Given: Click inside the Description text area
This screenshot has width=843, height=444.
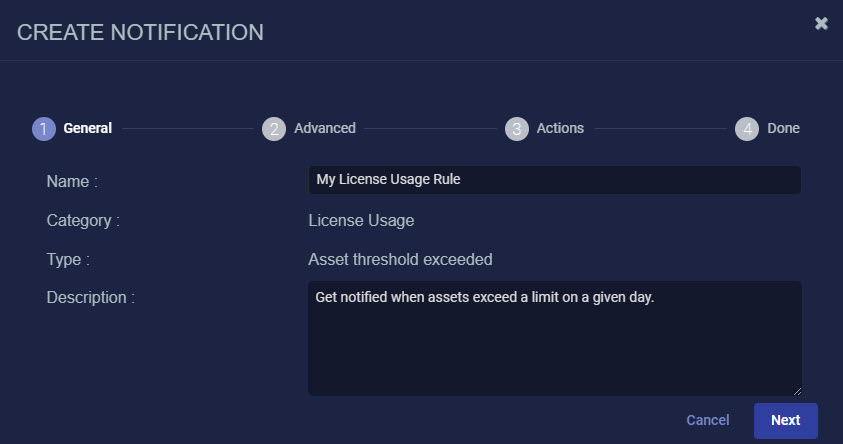Looking at the screenshot, I should [x=554, y=339].
